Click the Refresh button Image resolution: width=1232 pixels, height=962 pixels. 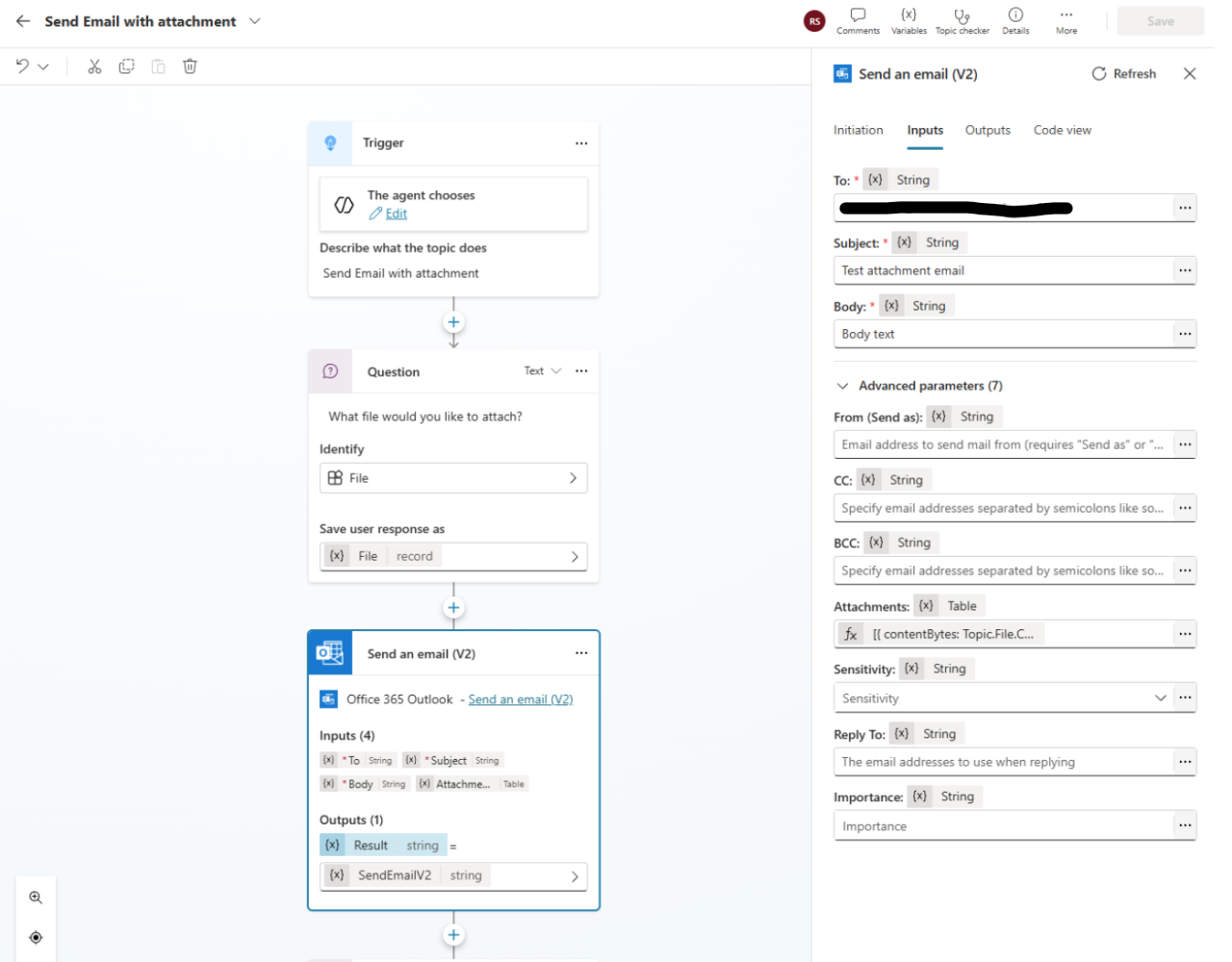(x=1123, y=74)
